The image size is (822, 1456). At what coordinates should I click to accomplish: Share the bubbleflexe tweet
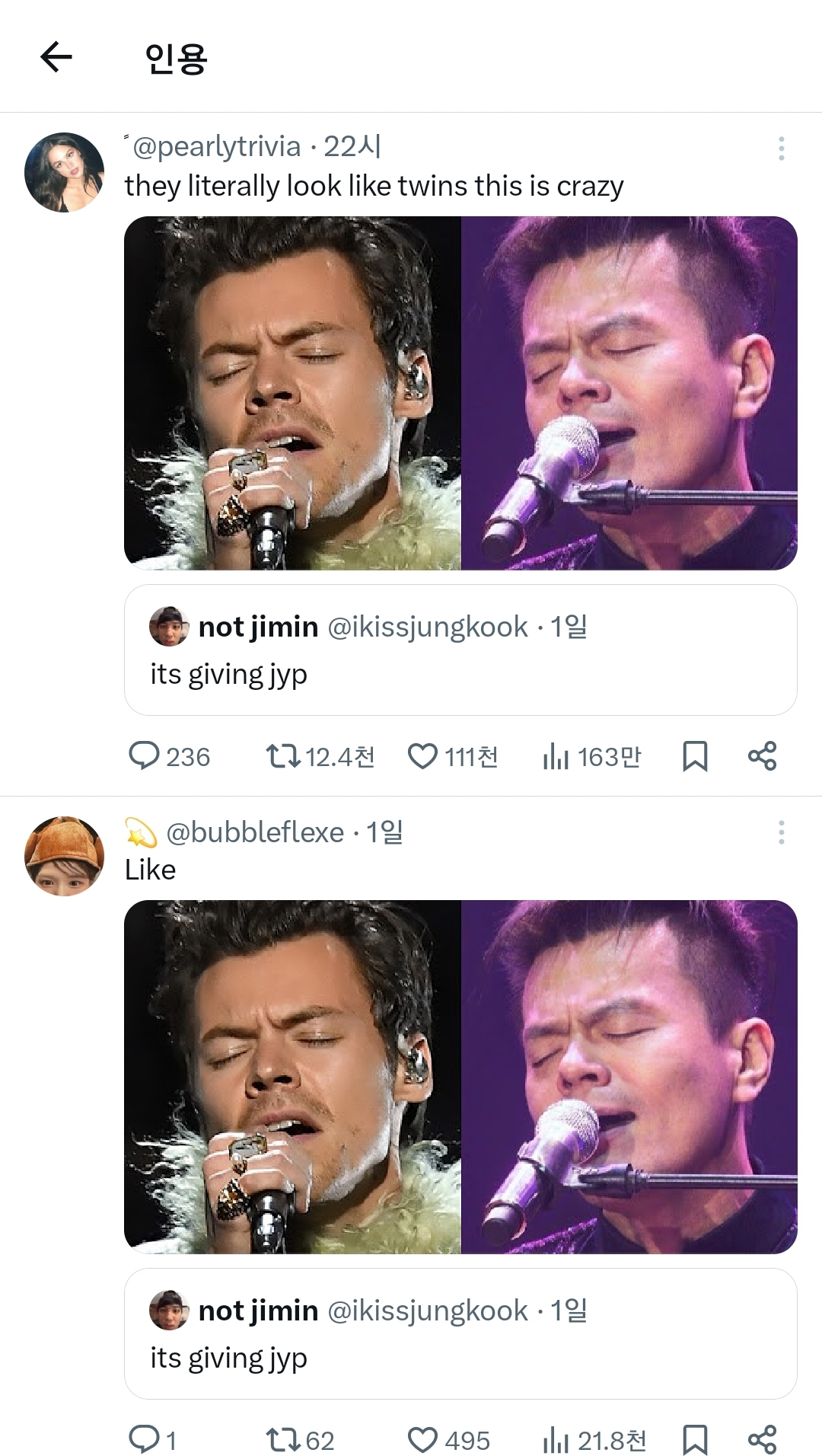coord(762,1440)
